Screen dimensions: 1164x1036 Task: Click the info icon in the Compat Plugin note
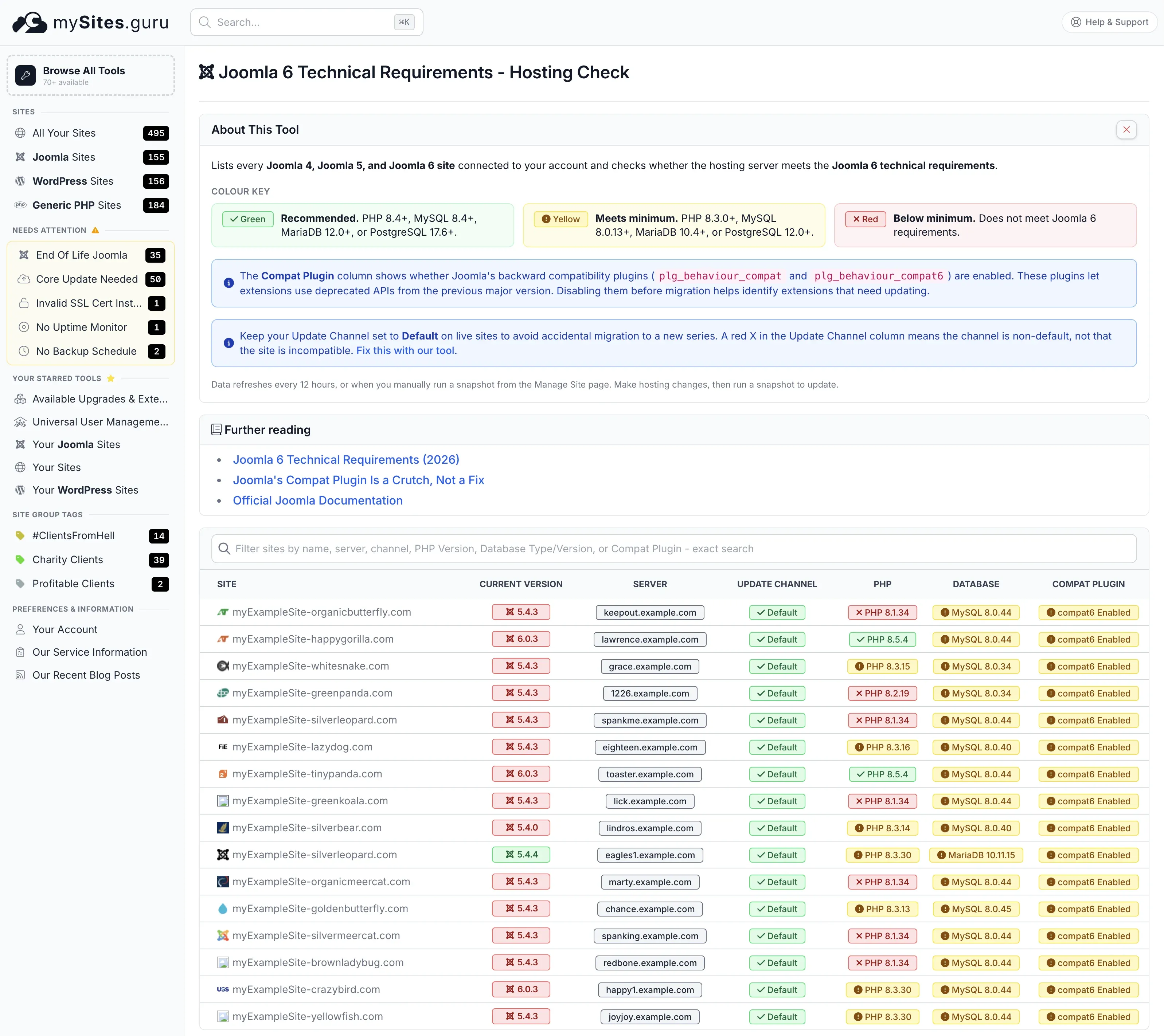(228, 283)
